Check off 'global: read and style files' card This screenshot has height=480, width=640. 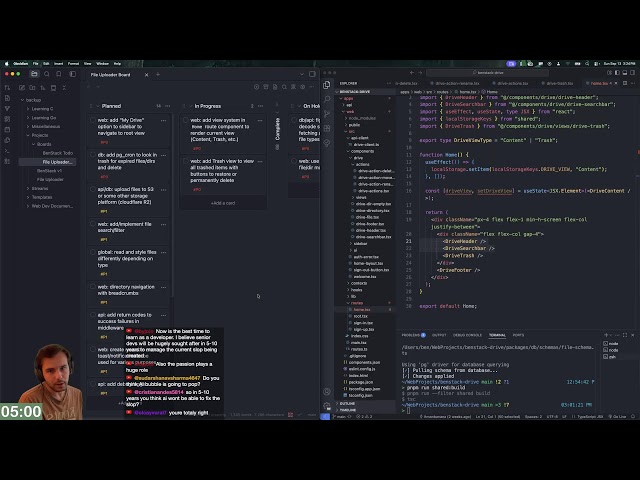point(93,252)
